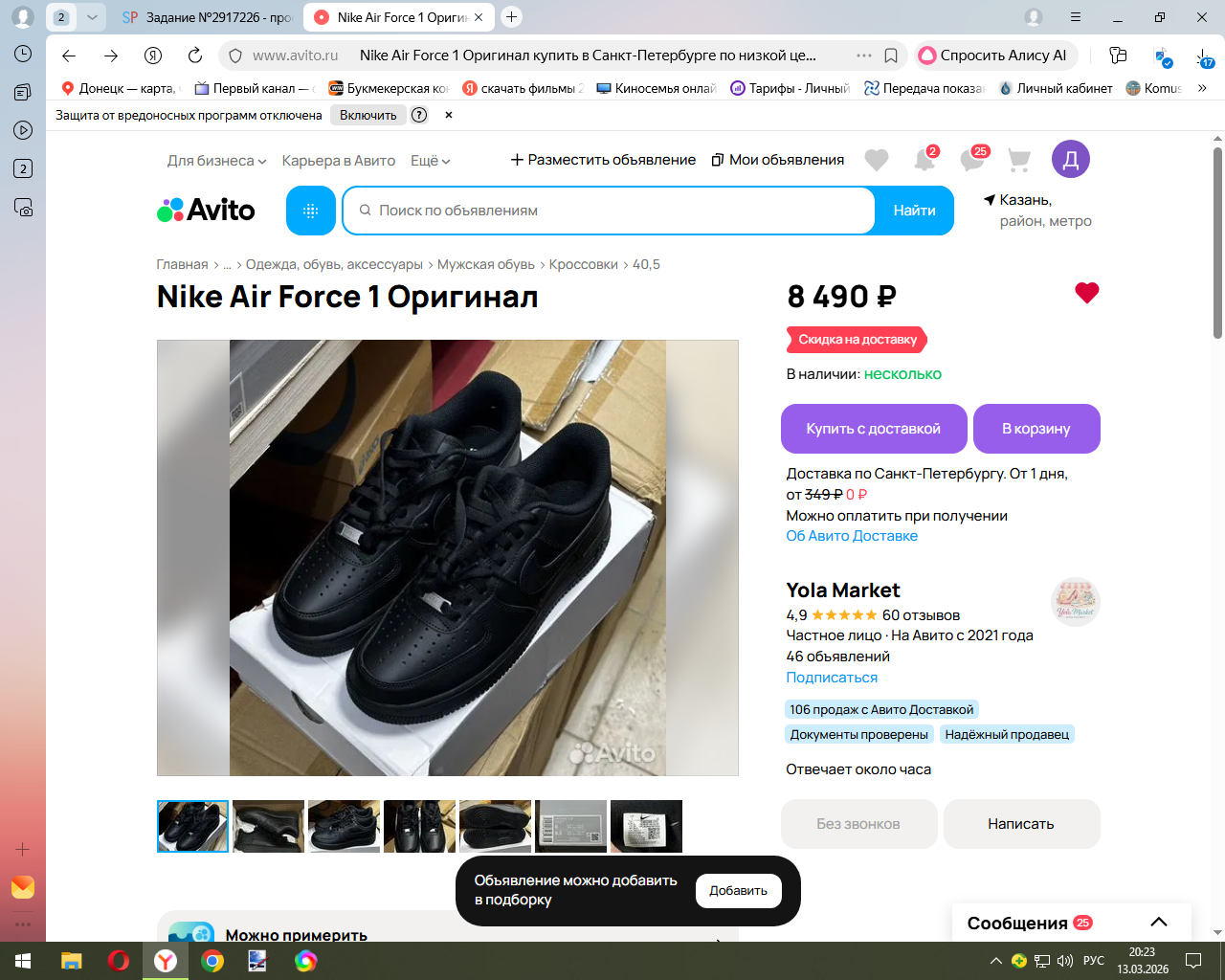Open the 'Об Авито Доставке' link

pyautogui.click(x=852, y=536)
